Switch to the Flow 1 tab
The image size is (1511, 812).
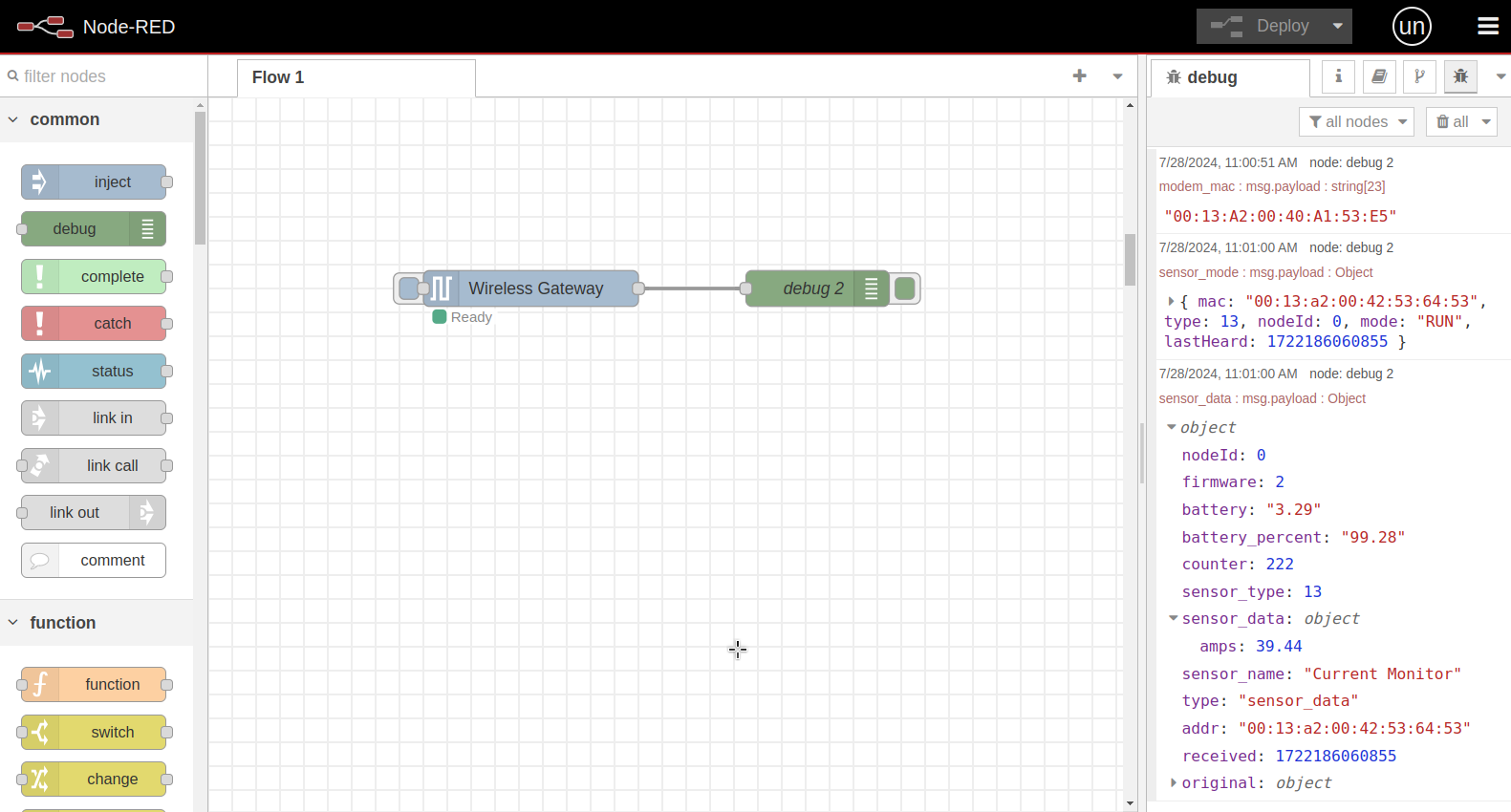[356, 77]
